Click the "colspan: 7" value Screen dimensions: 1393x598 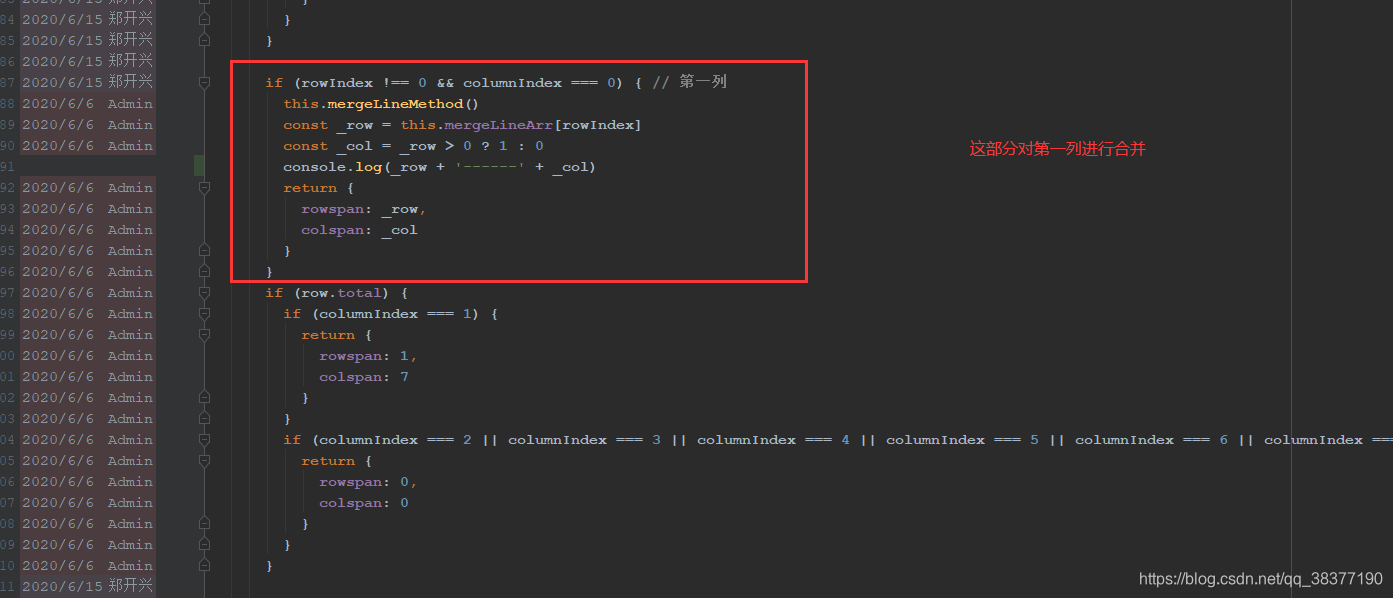[404, 376]
